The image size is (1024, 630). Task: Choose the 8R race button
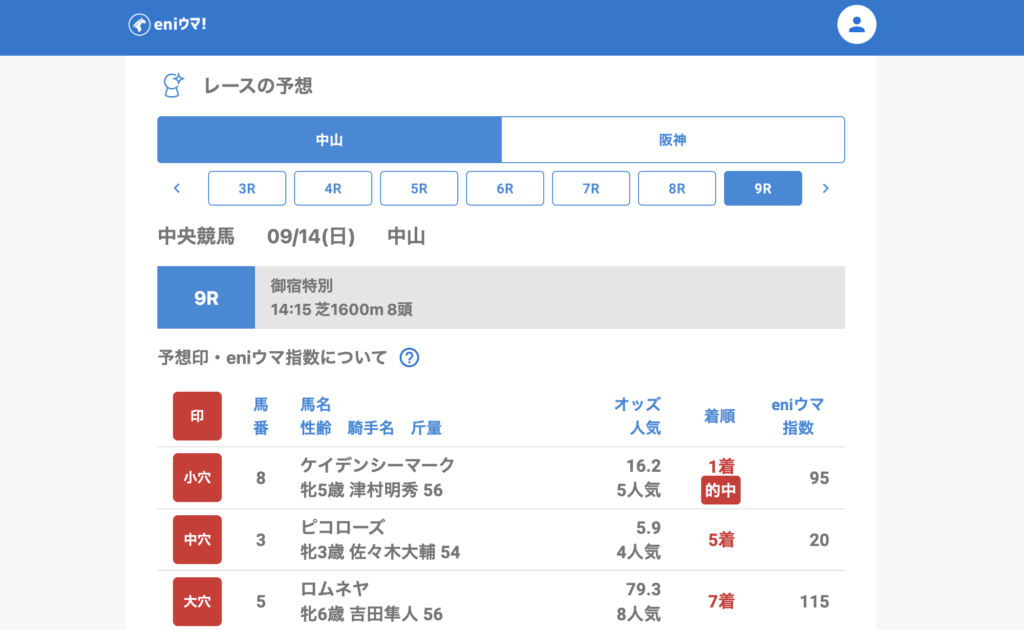tap(677, 188)
